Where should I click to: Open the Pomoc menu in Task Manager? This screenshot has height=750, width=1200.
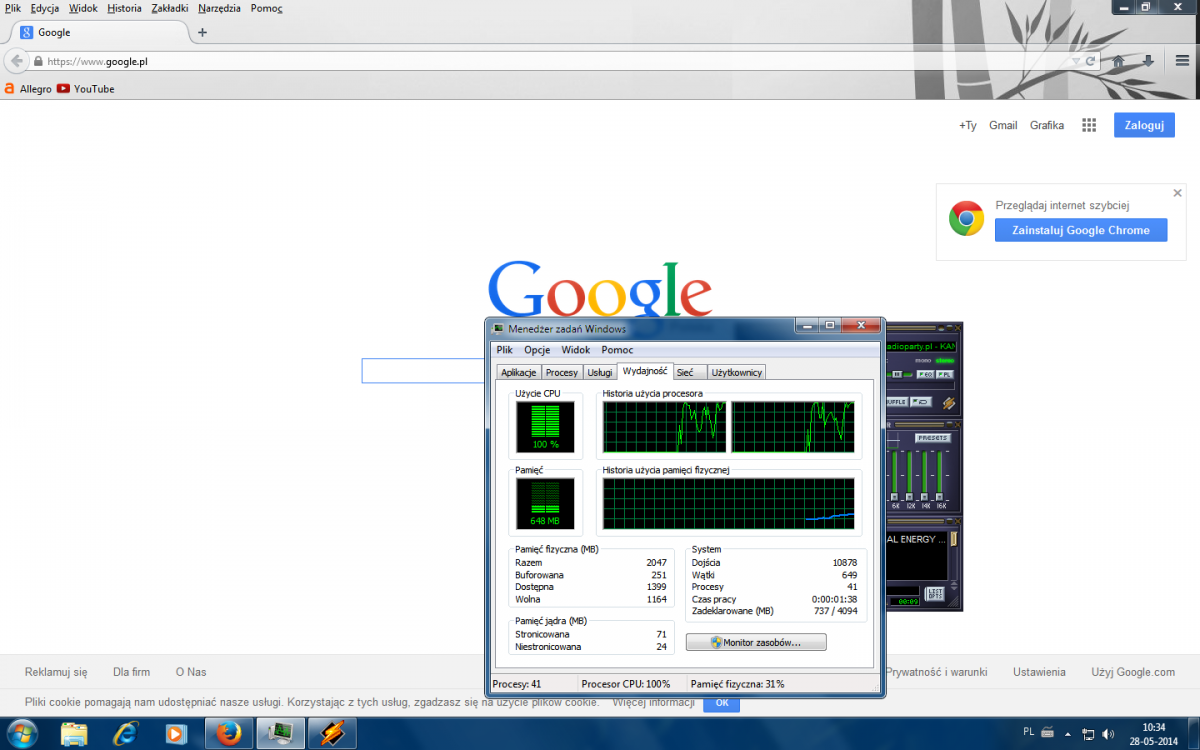point(617,350)
